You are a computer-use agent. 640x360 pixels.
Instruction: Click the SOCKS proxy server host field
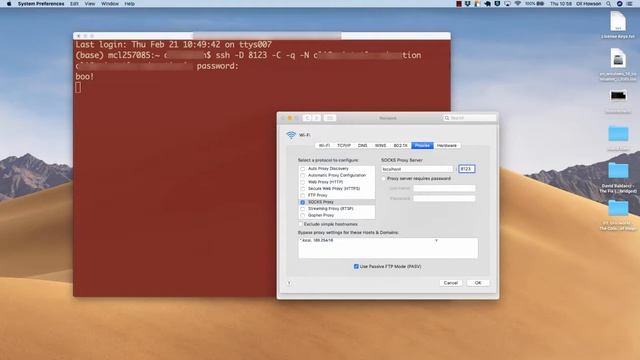click(417, 169)
